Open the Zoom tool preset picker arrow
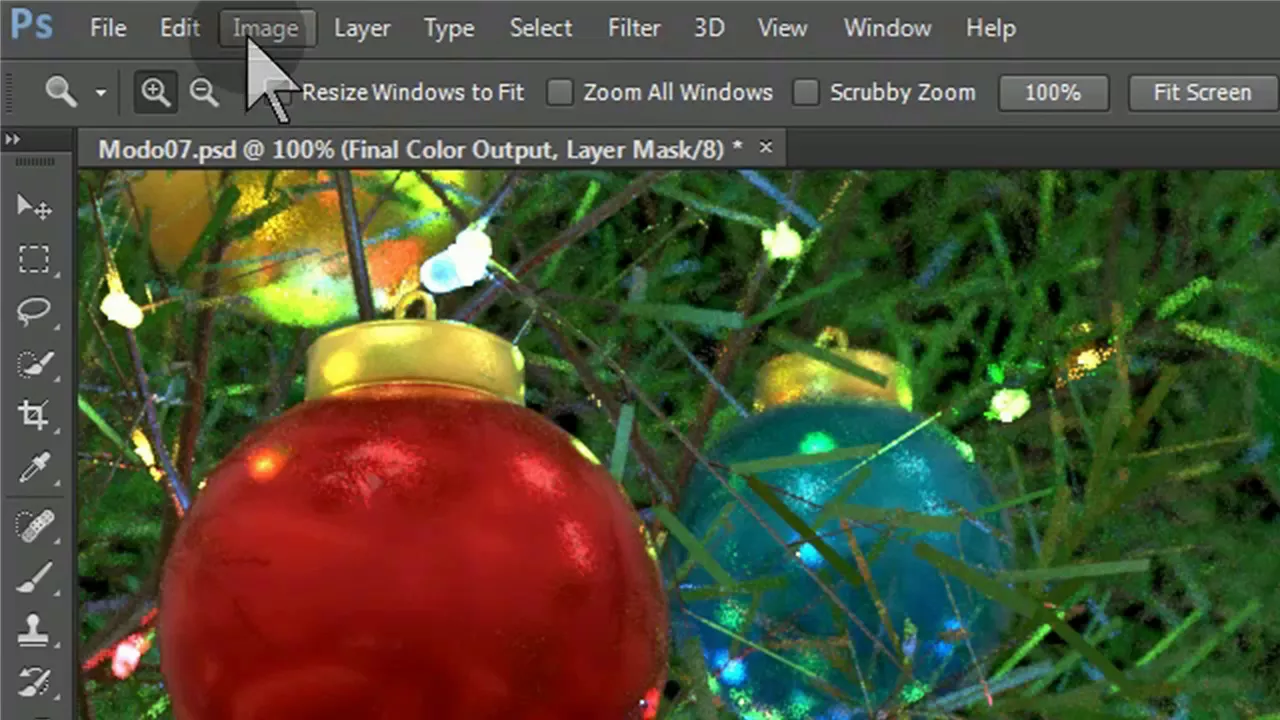The image size is (1280, 720). (101, 93)
